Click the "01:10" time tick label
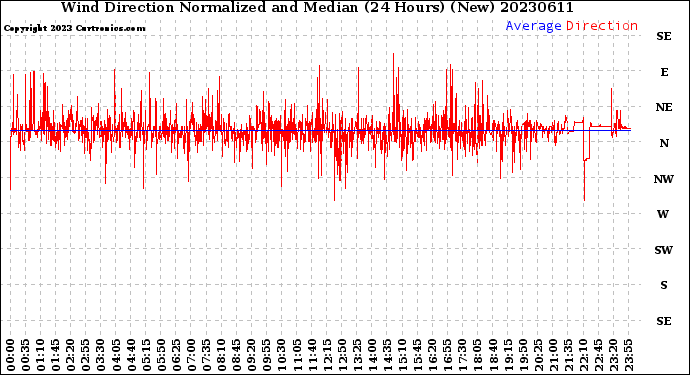690x375 pixels. click(x=40, y=355)
